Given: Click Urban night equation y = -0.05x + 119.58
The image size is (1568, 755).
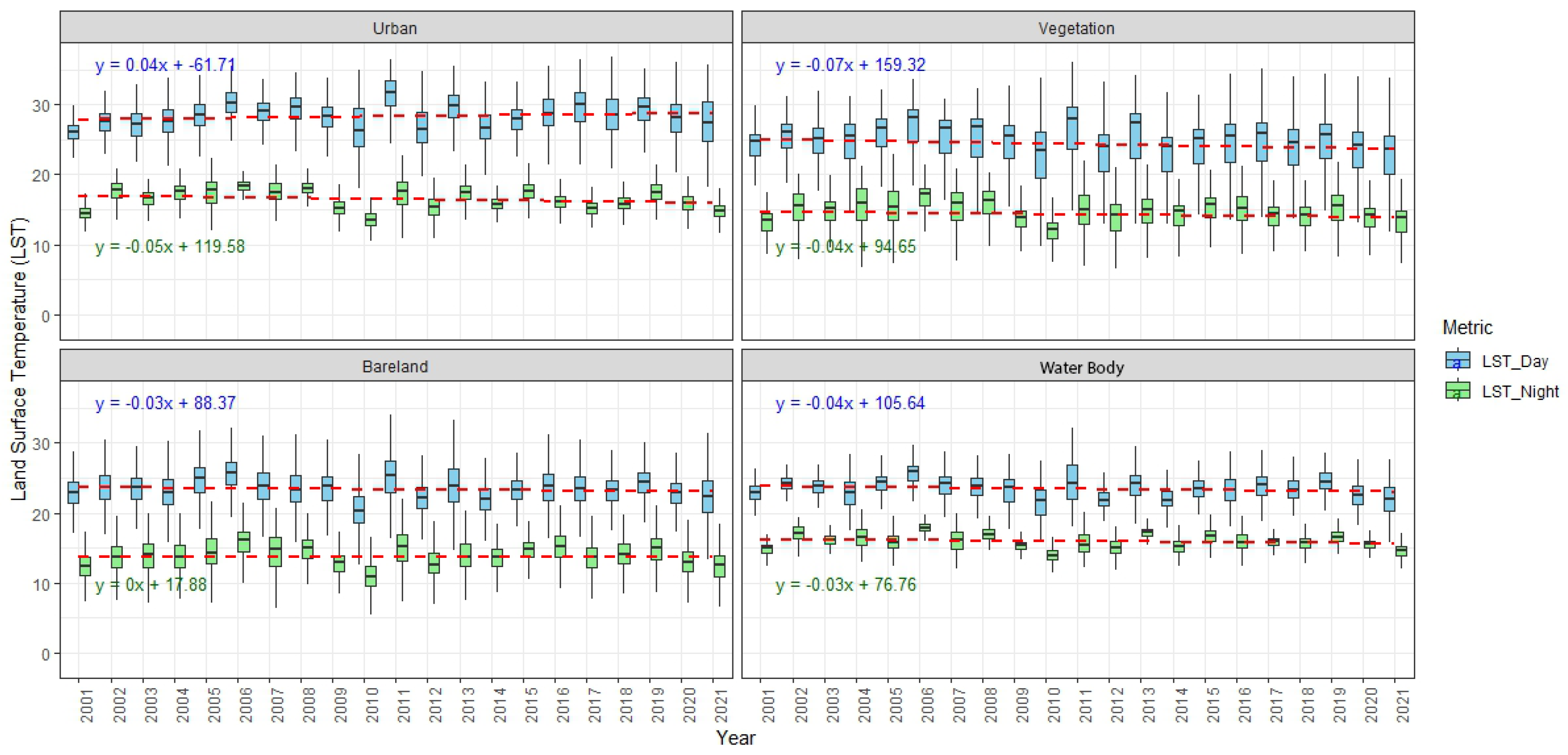Looking at the screenshot, I should 170,246.
